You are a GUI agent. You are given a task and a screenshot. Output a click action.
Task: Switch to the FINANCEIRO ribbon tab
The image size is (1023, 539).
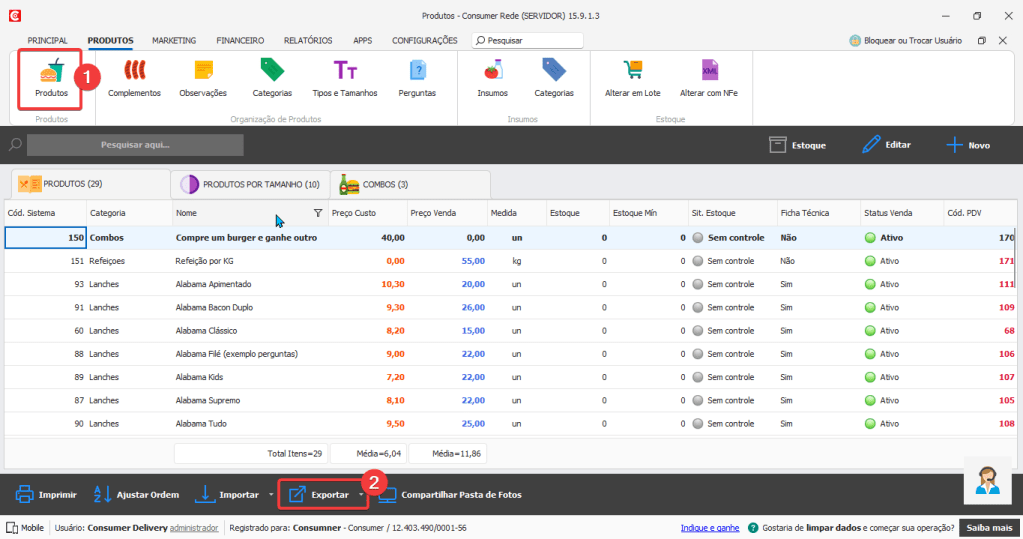240,40
